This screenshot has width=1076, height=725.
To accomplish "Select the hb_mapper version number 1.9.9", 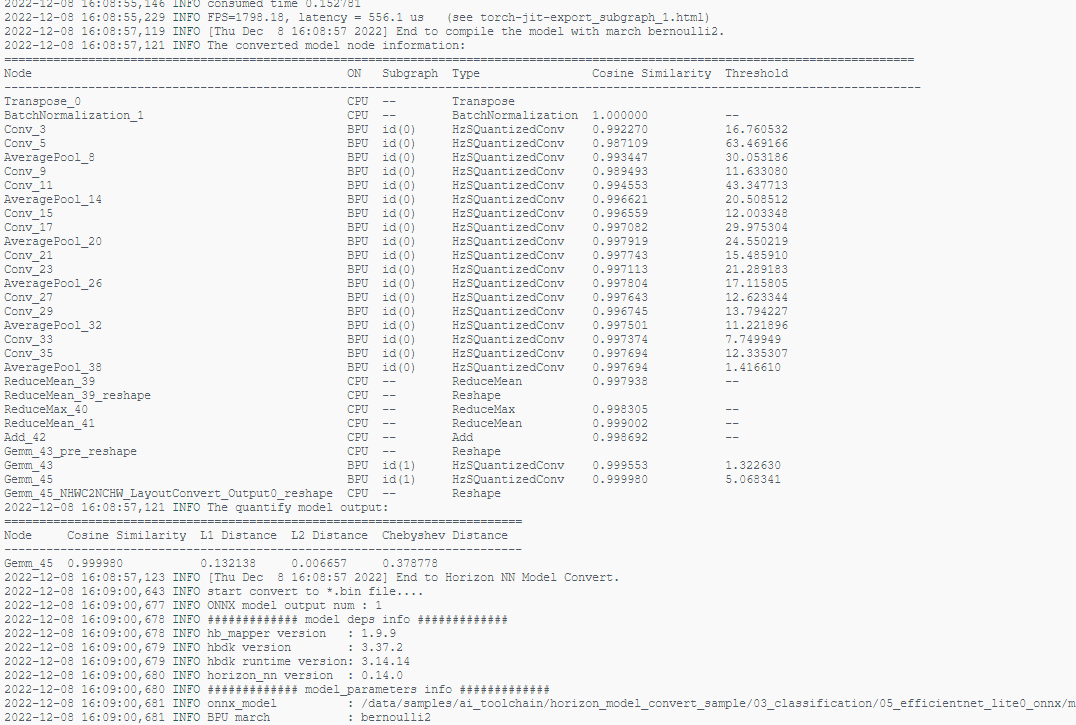I will 379,633.
